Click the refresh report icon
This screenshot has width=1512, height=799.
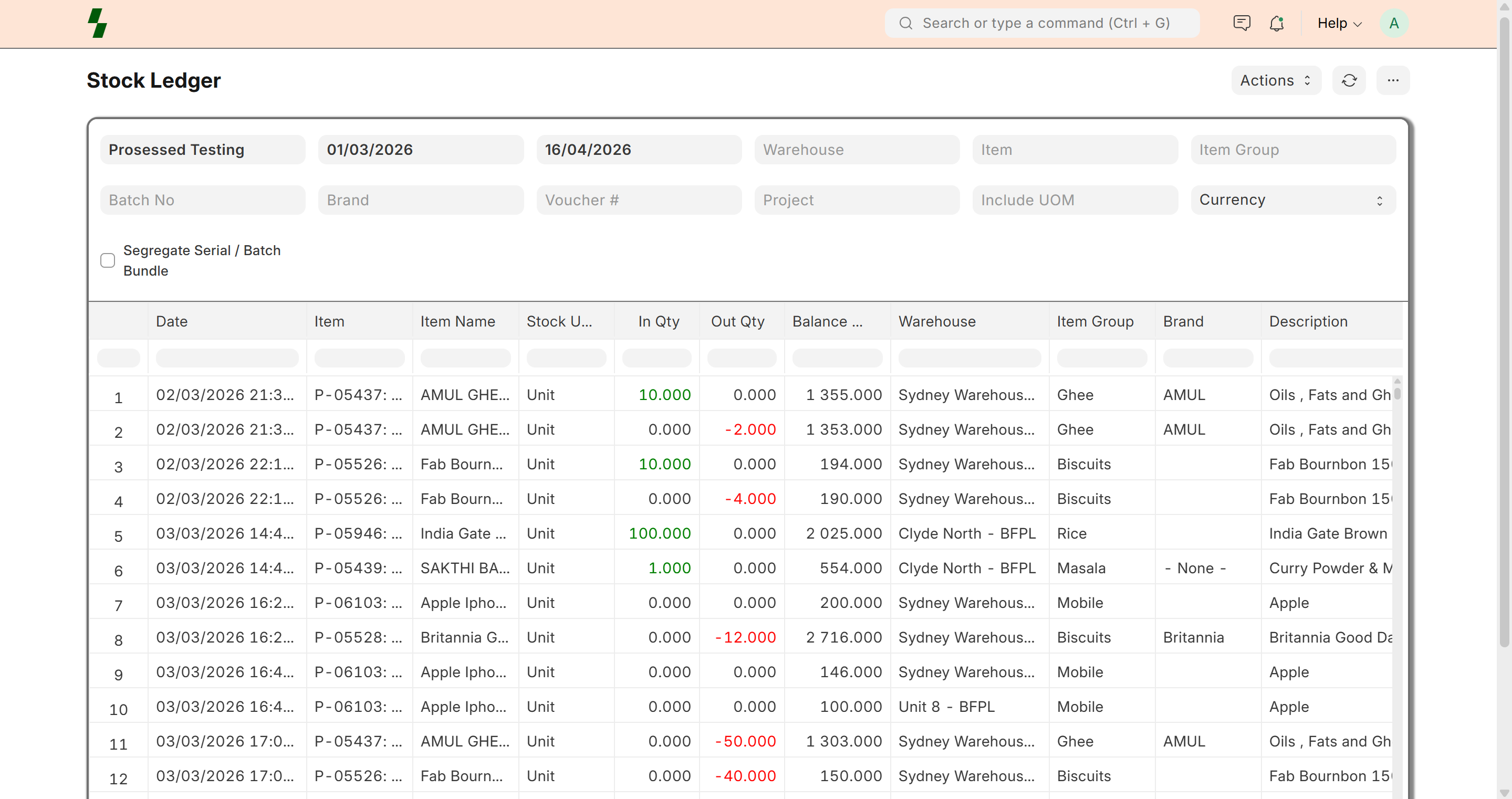[1349, 80]
